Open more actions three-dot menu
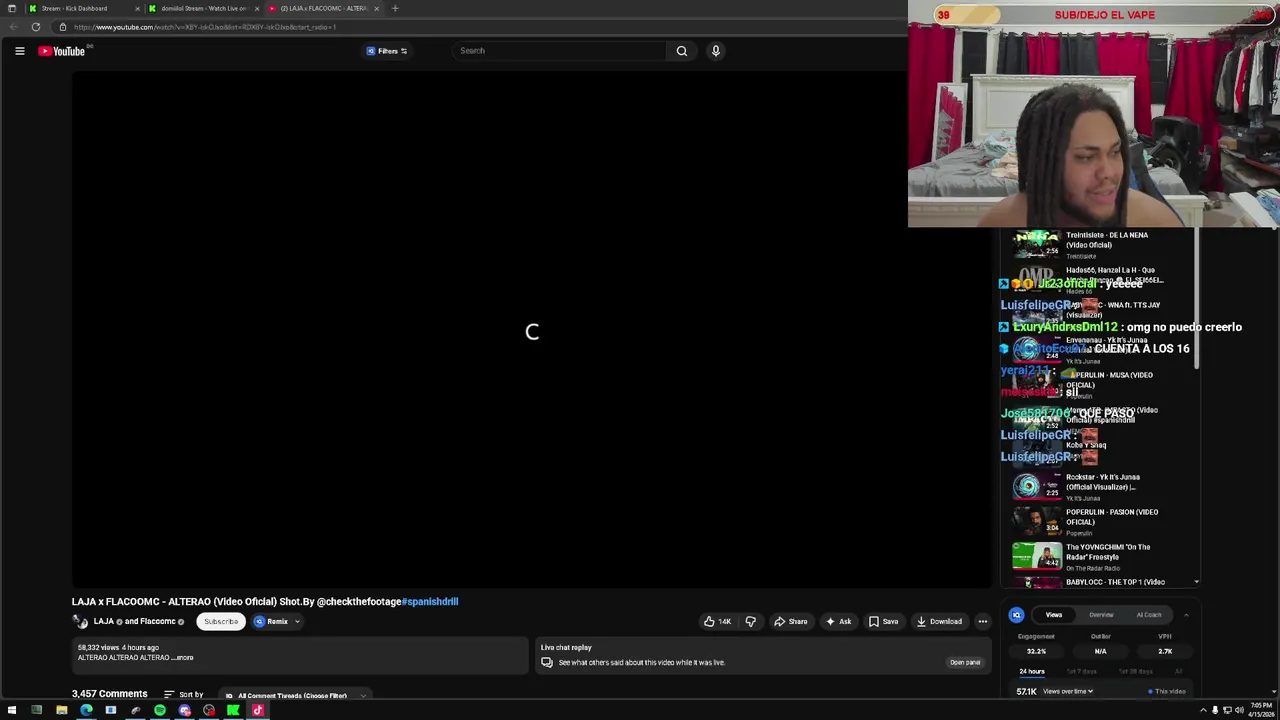 click(x=982, y=621)
